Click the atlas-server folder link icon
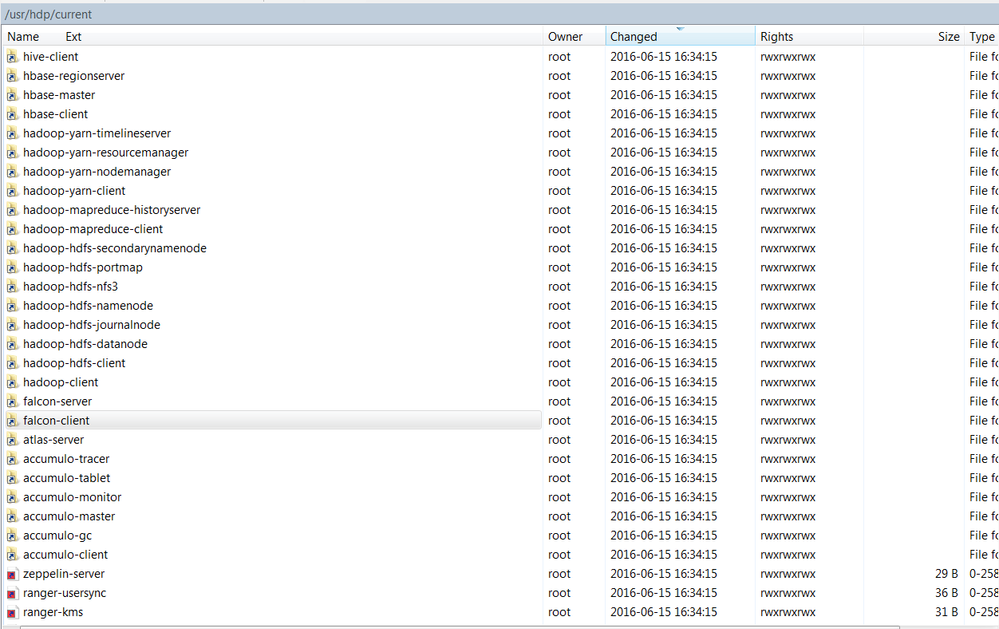999x629 pixels. [x=12, y=439]
